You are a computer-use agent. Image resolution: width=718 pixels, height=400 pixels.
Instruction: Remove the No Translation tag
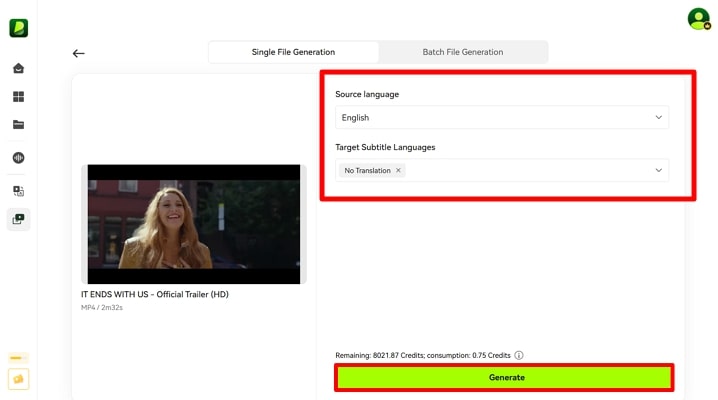click(x=398, y=170)
